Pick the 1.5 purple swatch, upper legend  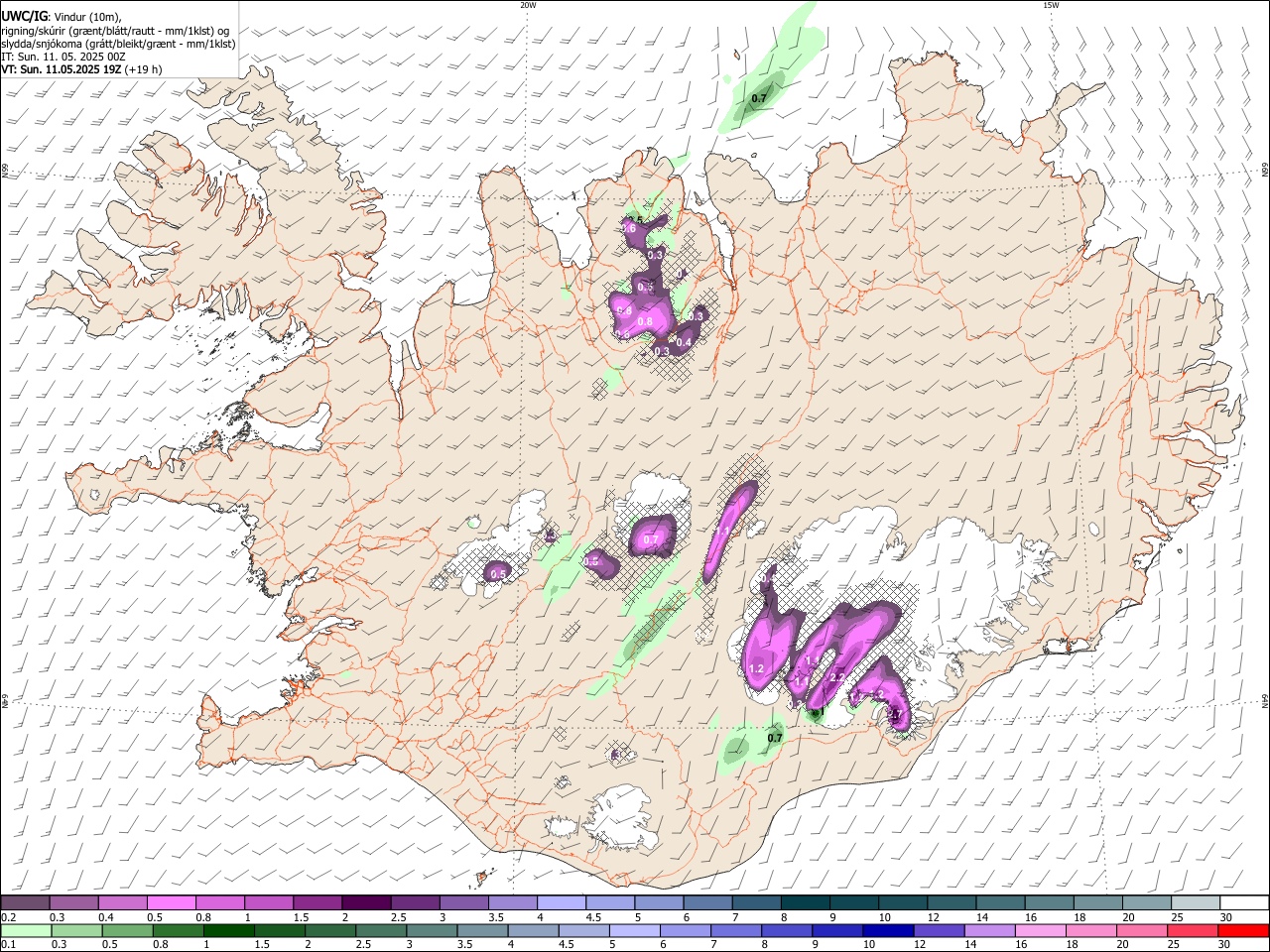tap(317, 903)
